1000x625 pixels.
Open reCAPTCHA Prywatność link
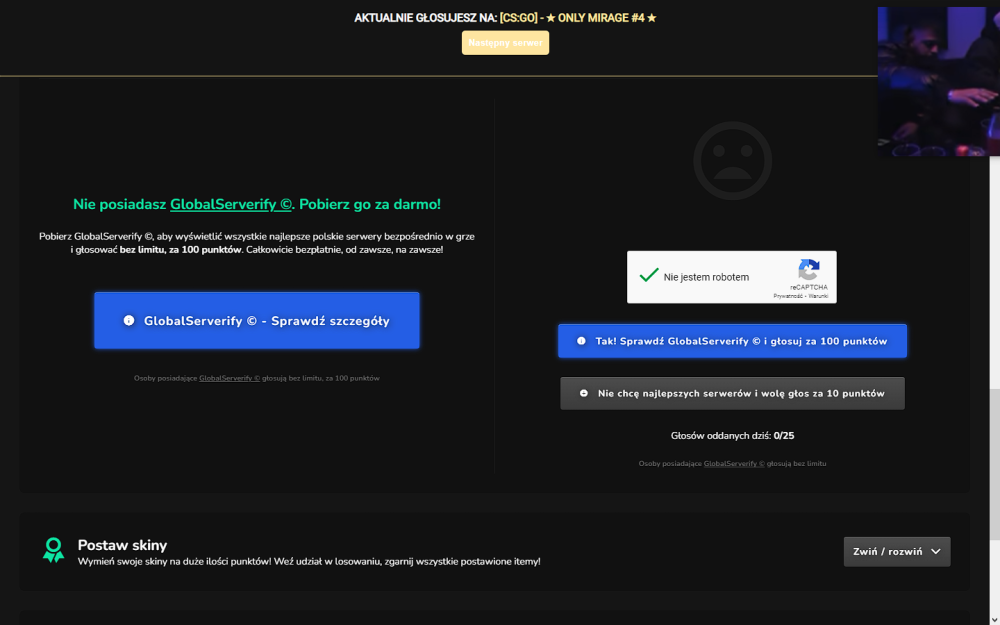787,296
